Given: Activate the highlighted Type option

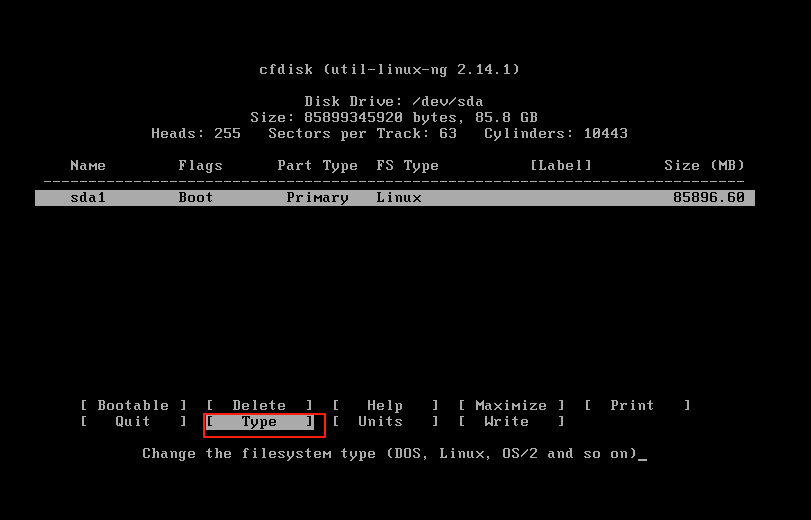Looking at the screenshot, I should tap(259, 422).
